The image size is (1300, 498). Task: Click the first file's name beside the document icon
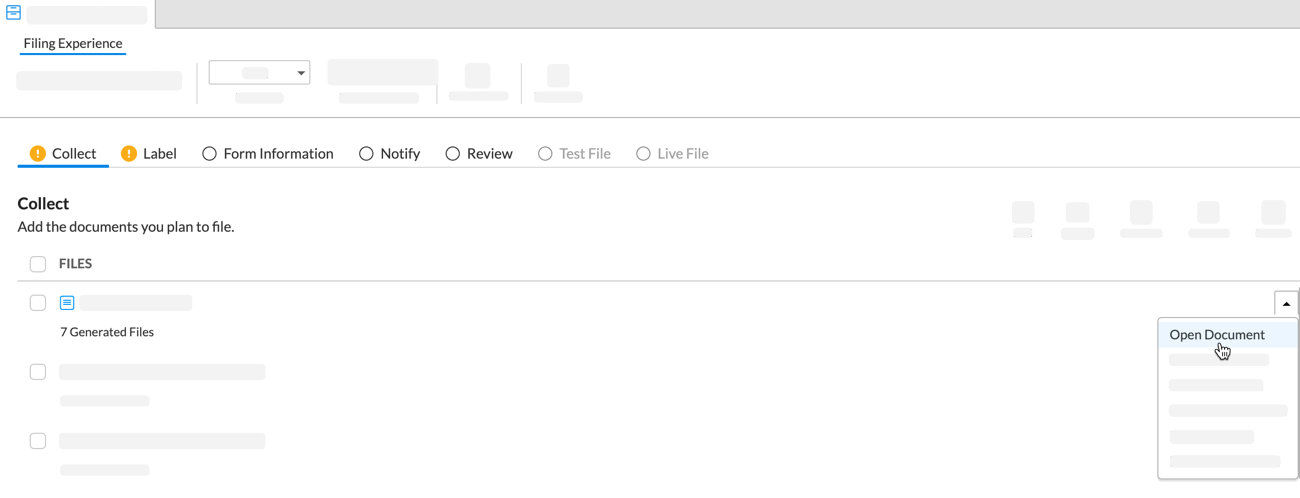pyautogui.click(x=136, y=303)
